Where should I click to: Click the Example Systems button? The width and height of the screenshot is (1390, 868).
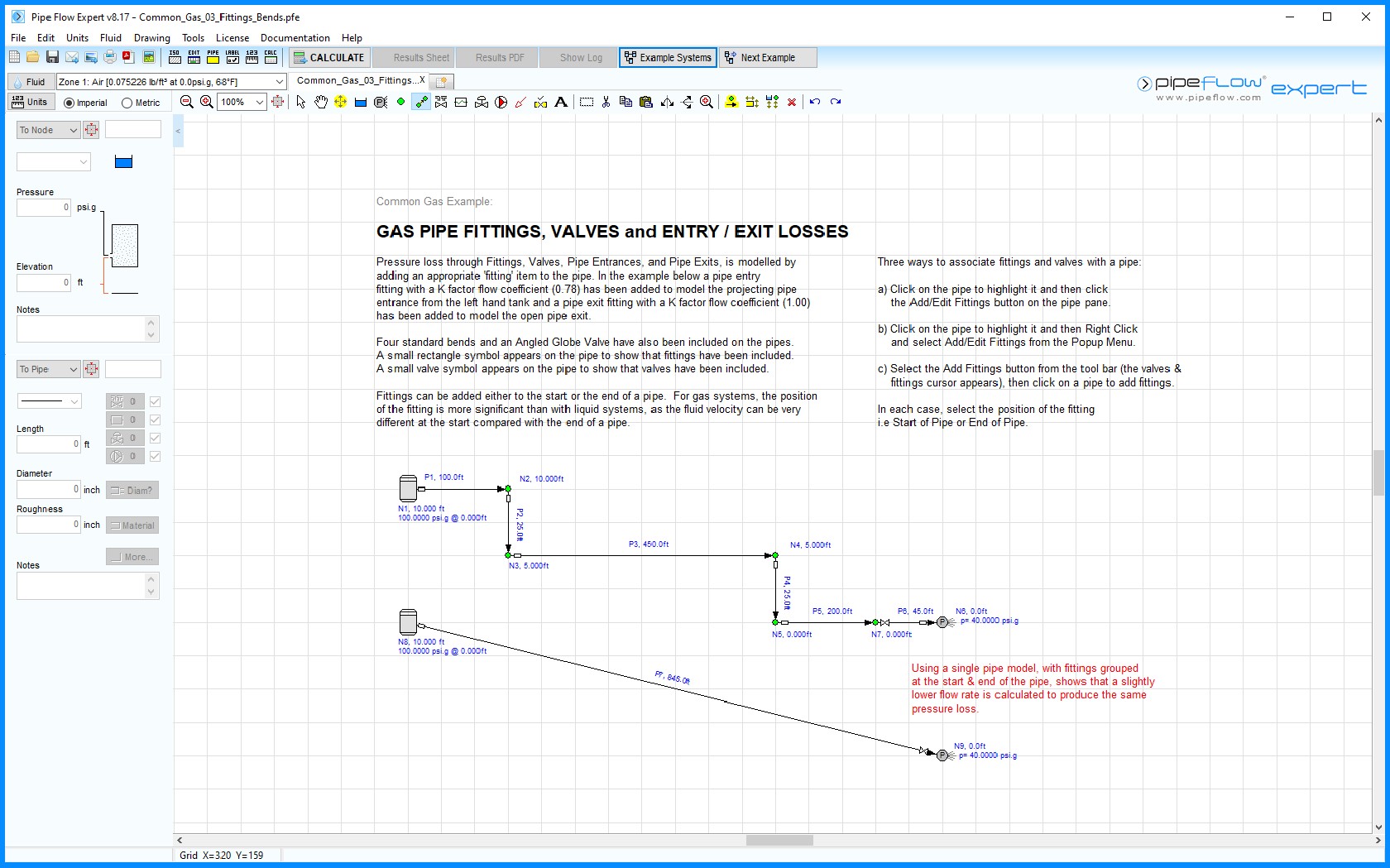click(x=668, y=57)
